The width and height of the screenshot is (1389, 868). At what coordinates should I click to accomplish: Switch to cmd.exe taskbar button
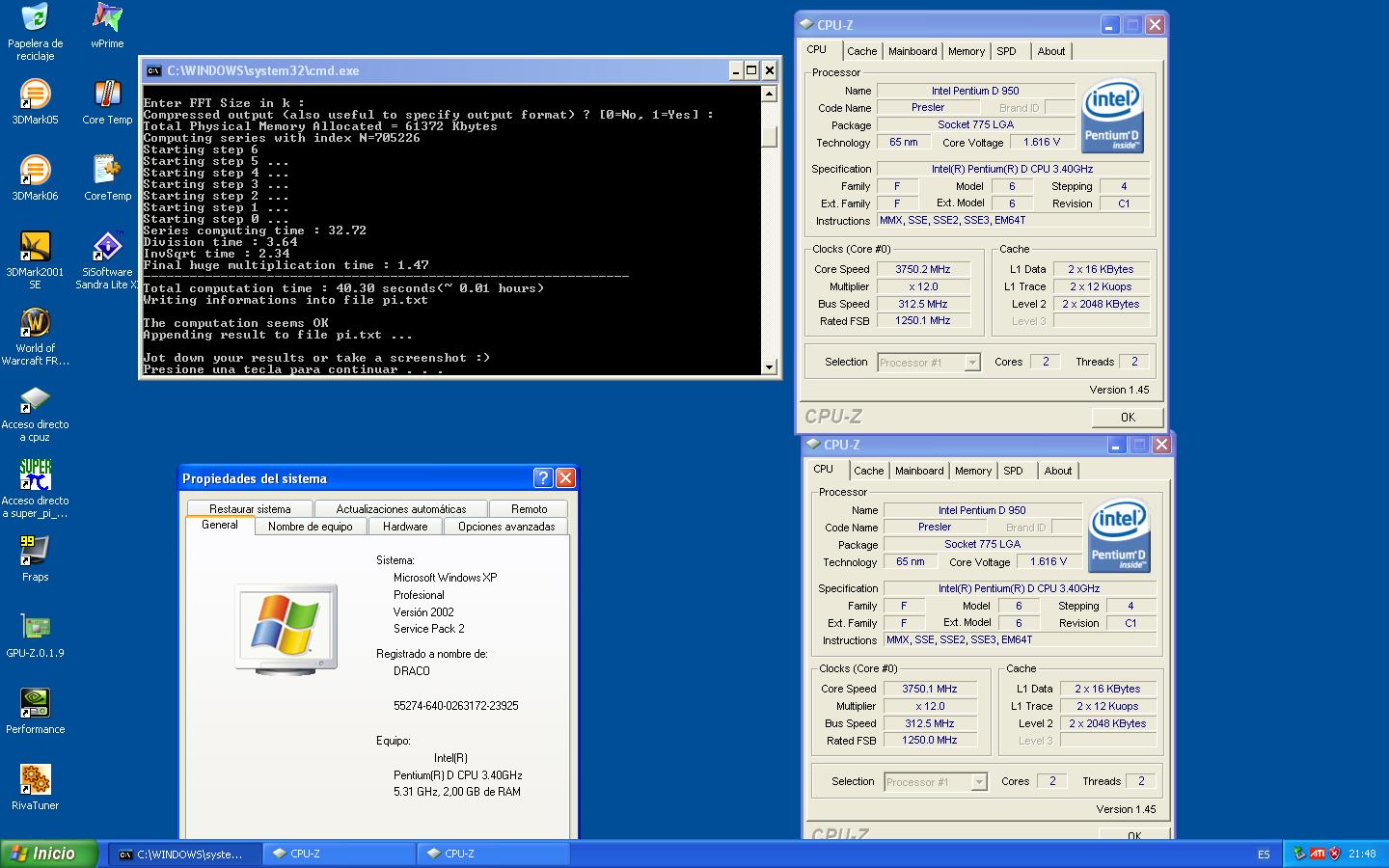coord(184,854)
